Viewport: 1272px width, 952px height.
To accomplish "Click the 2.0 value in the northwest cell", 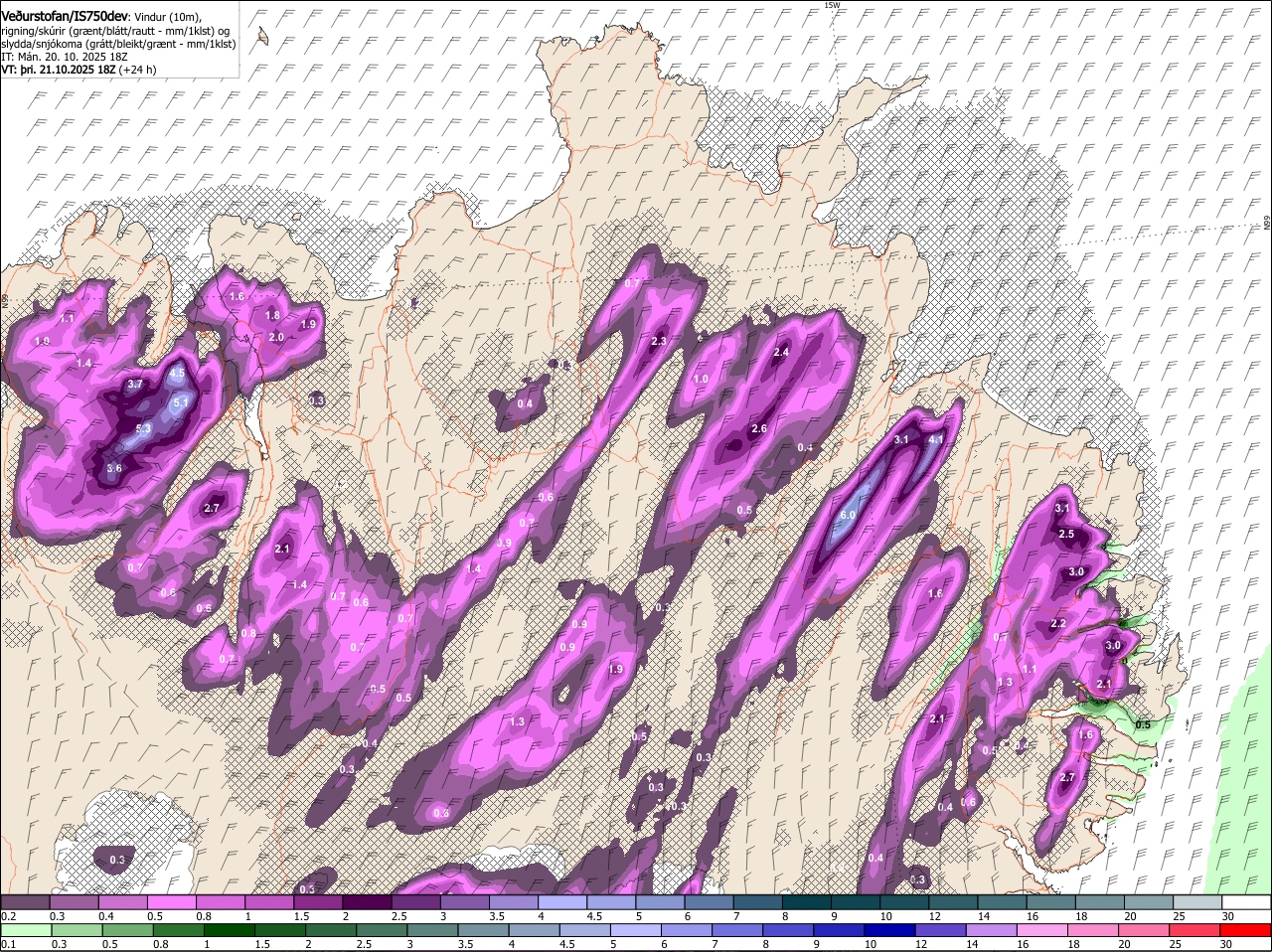I will click(276, 338).
